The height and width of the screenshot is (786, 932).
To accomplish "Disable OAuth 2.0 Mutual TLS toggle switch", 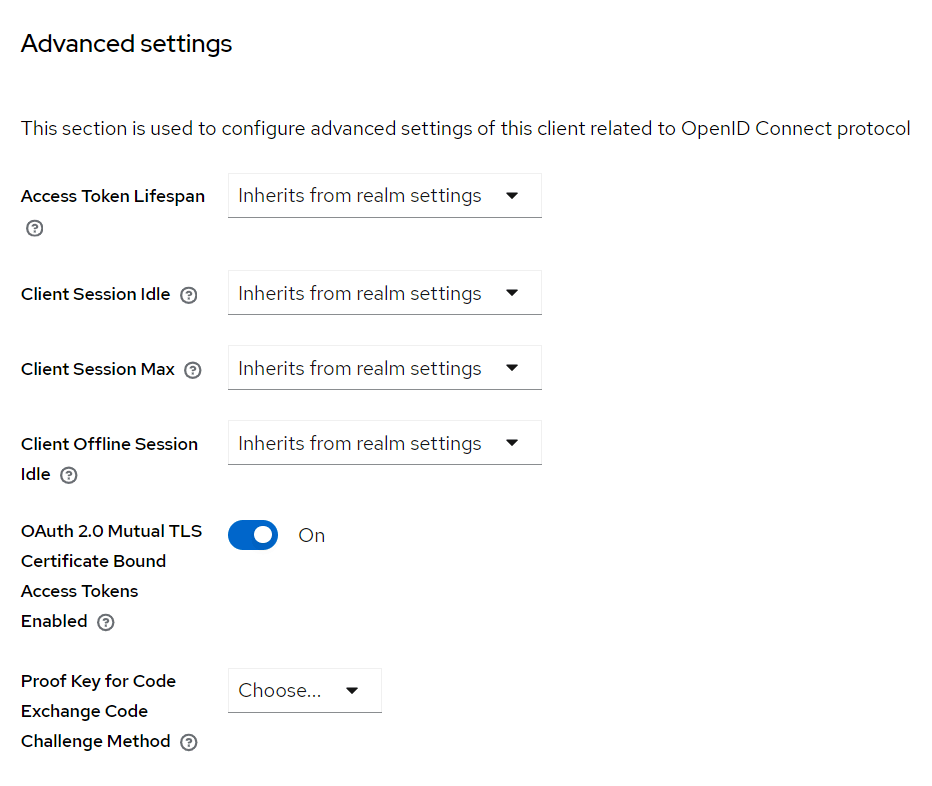I will pos(253,535).
